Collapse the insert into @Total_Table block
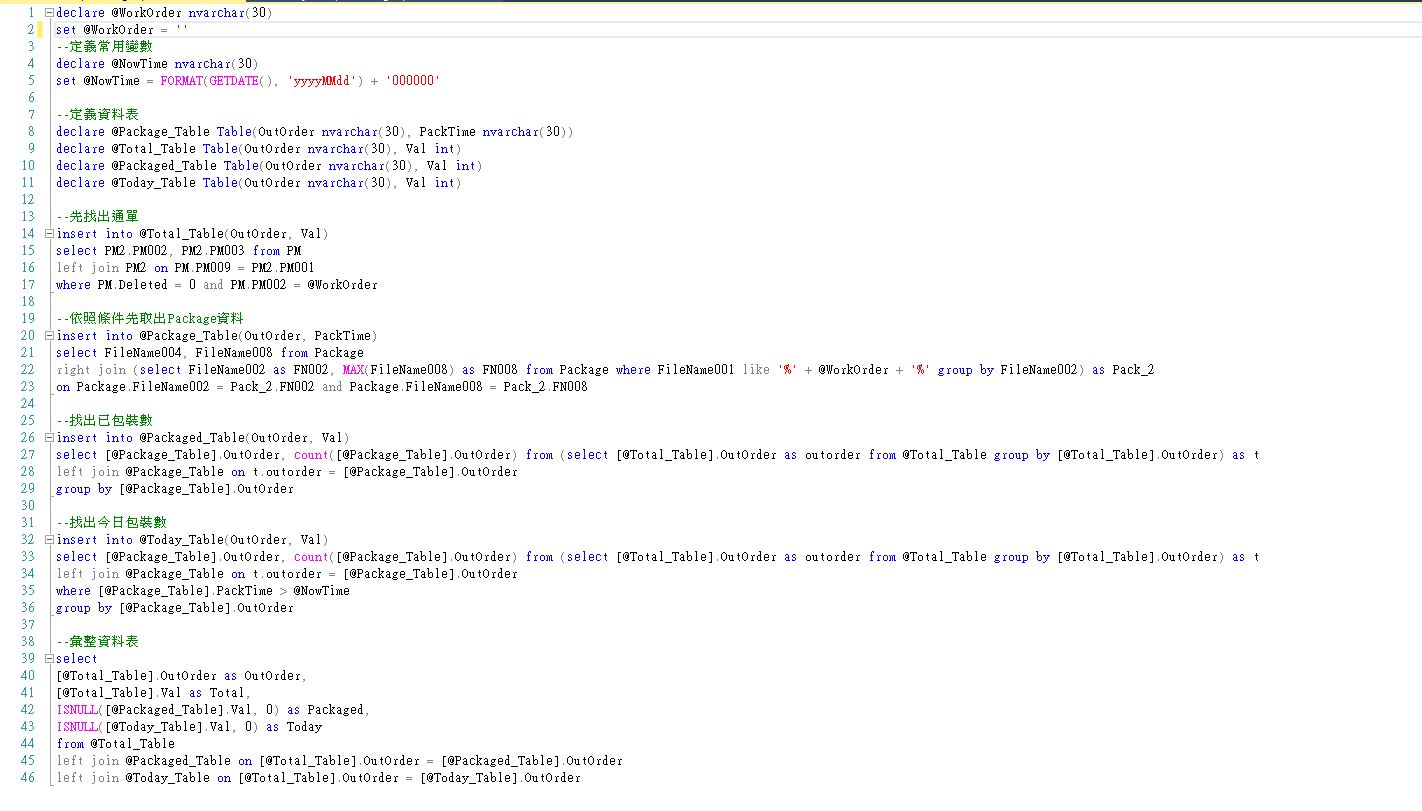Viewport: 1422px width, 811px height. pos(49,234)
